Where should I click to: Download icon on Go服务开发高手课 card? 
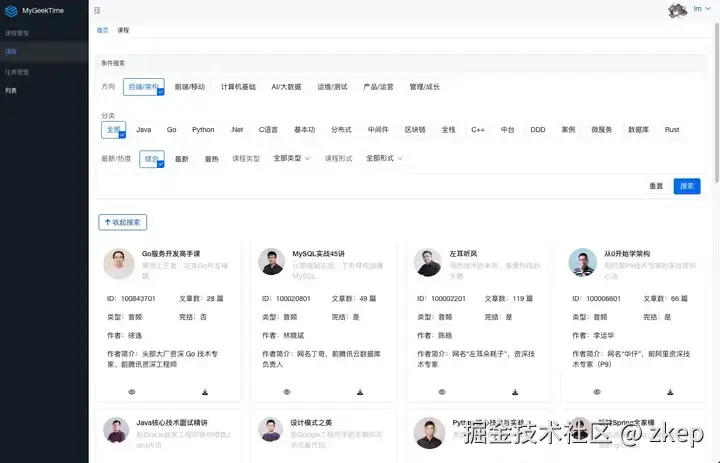click(x=205, y=392)
